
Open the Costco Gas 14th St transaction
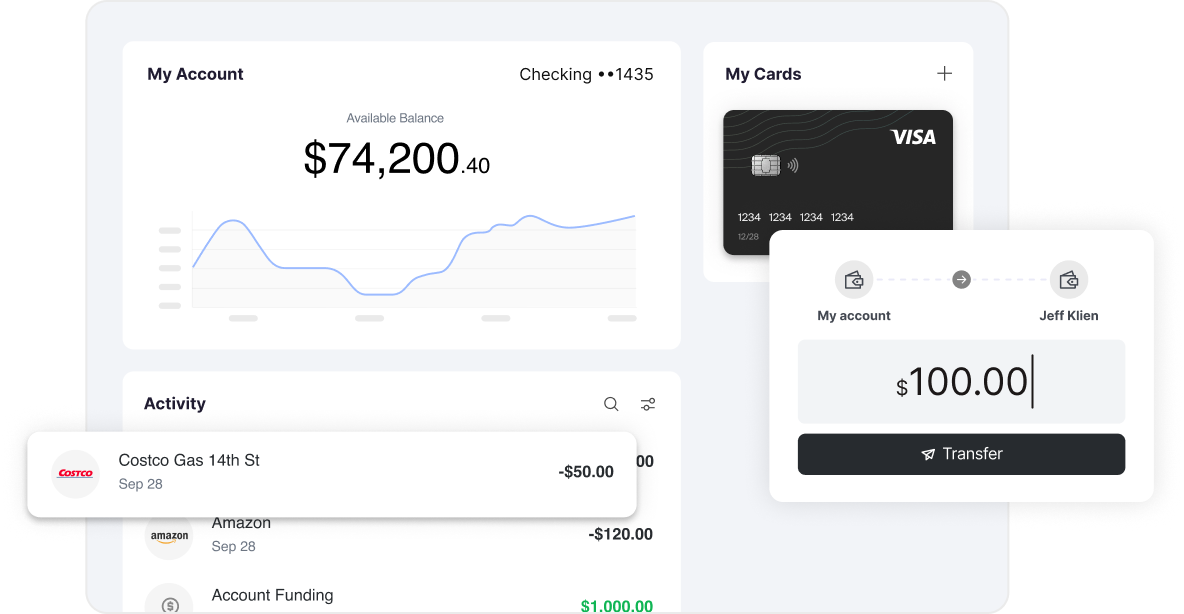tap(331, 473)
